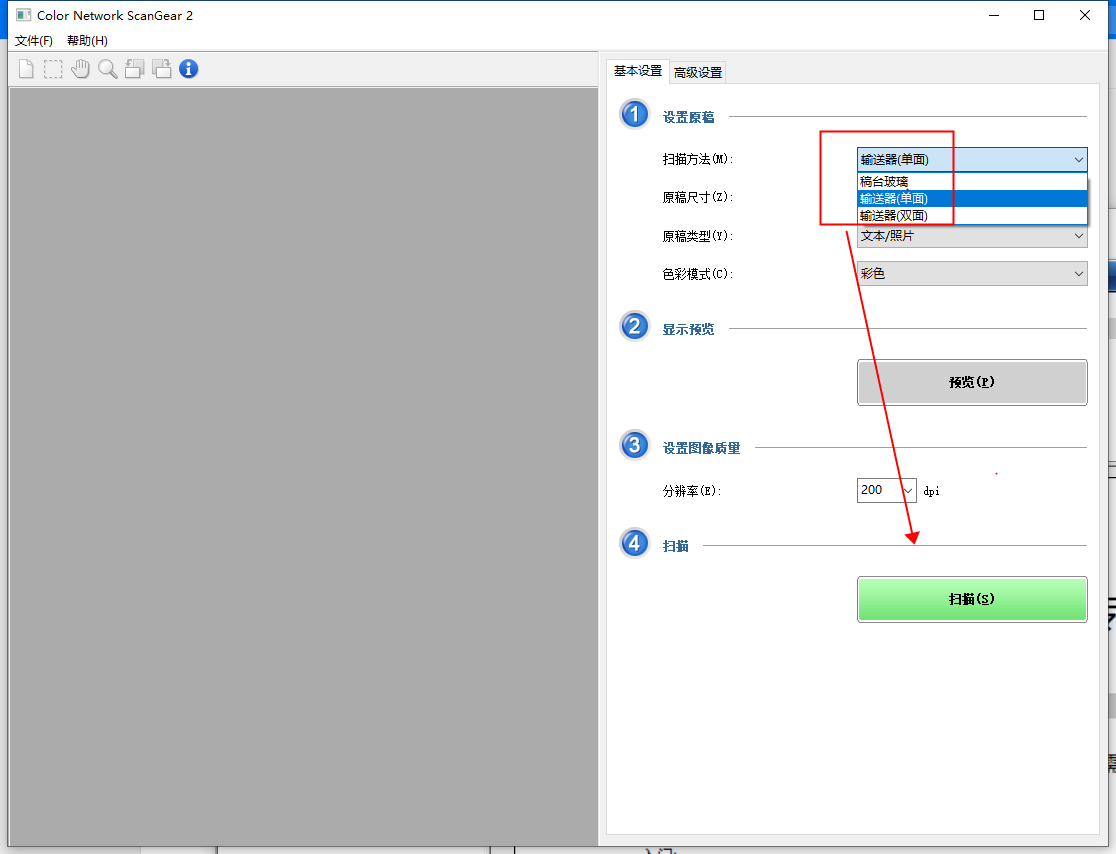Select 输送器(双面) in the dropdown list
The image size is (1116, 854).
[893, 215]
